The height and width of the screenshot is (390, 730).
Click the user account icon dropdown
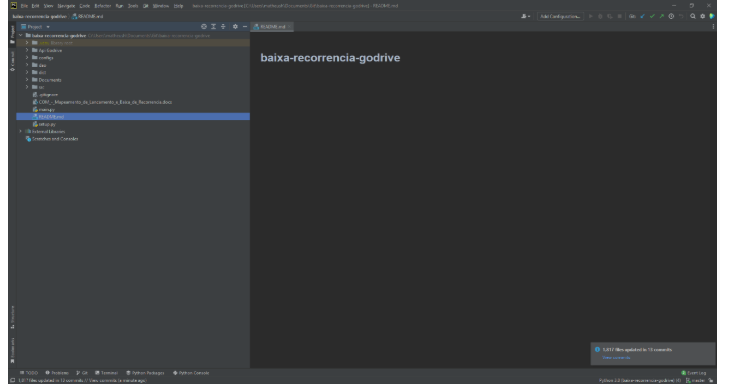[x=526, y=16]
